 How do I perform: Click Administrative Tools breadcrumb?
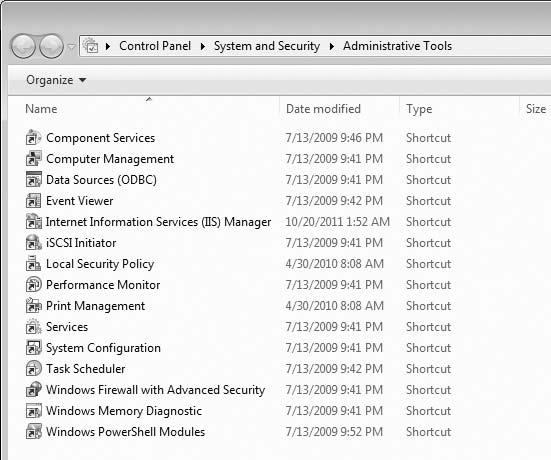397,46
